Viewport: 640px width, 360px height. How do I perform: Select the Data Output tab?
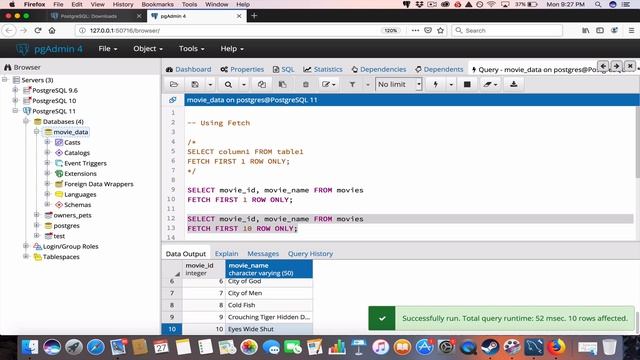186,253
